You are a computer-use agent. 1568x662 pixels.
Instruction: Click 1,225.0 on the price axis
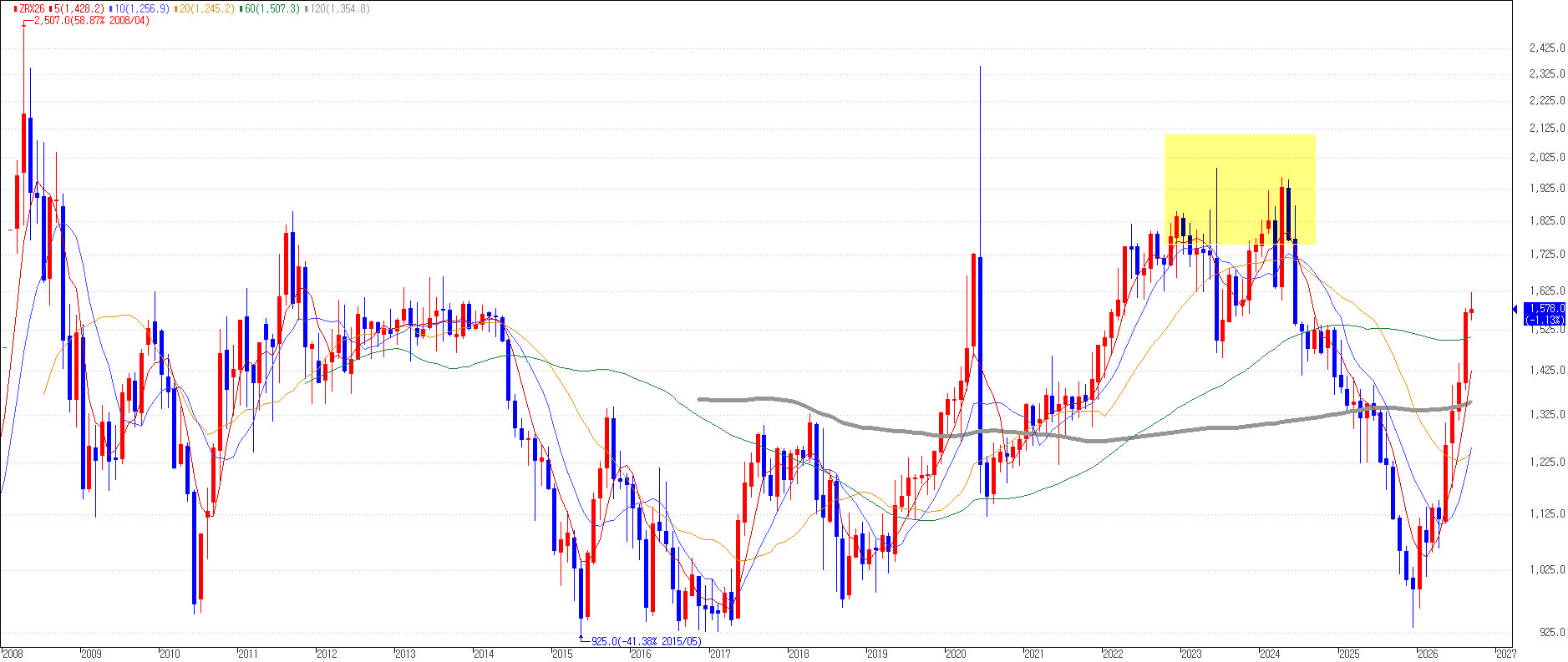coord(1547,462)
